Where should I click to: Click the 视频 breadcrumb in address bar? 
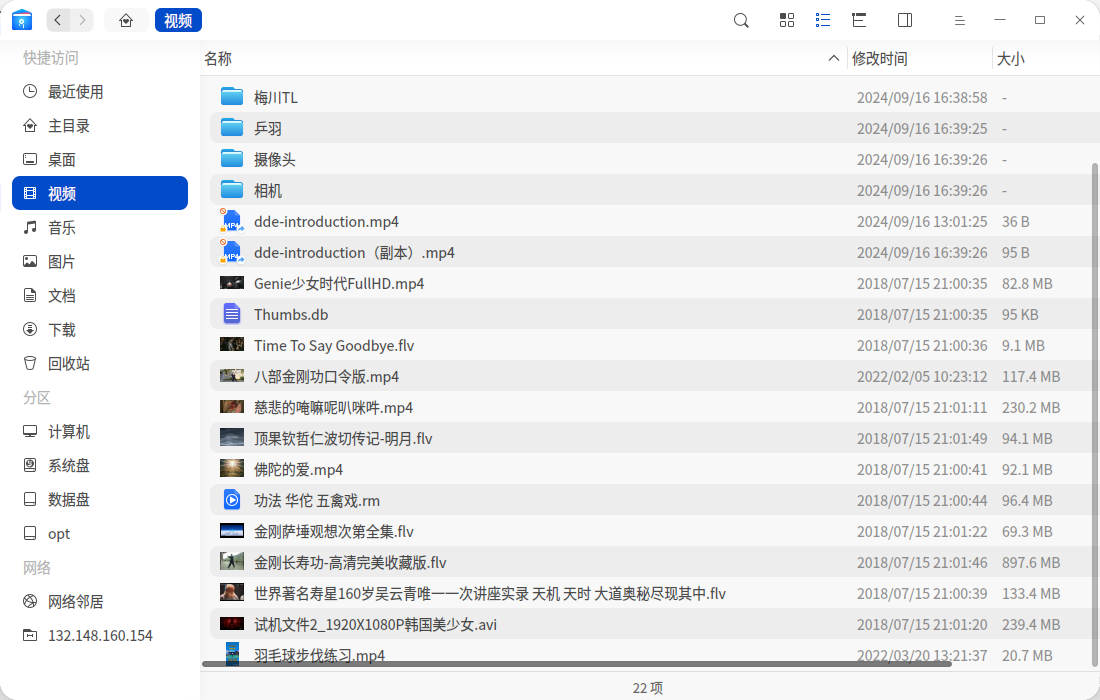pos(178,20)
